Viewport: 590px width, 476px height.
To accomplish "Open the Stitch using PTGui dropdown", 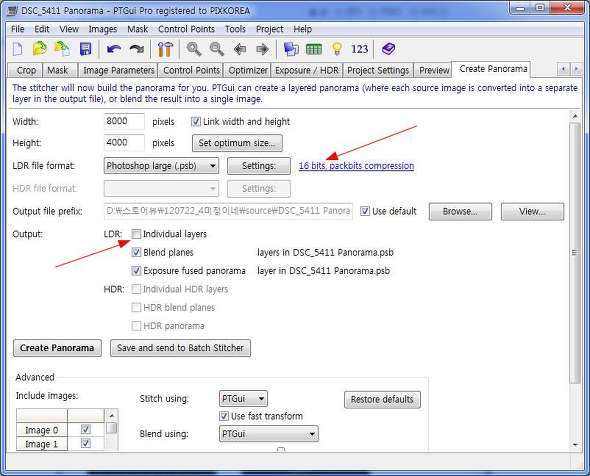I will point(243,398).
